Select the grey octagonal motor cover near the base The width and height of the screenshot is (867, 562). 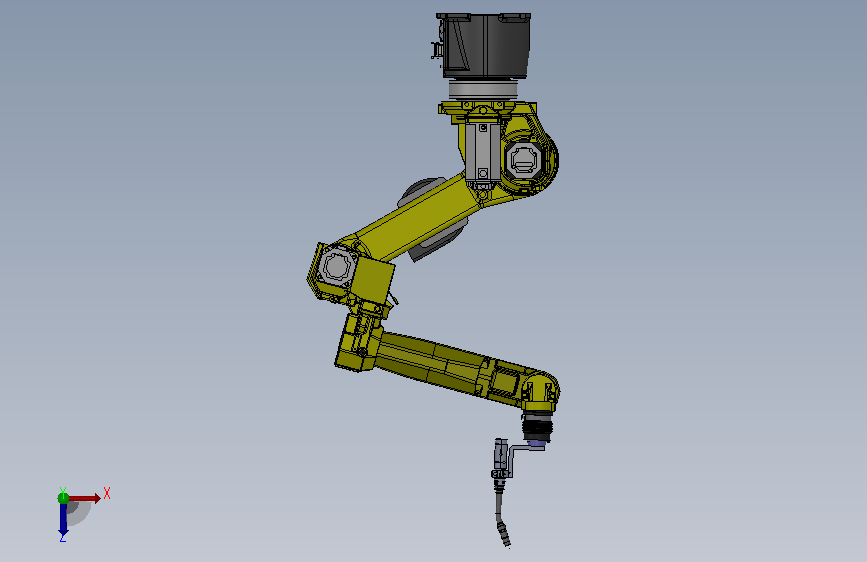523,160
